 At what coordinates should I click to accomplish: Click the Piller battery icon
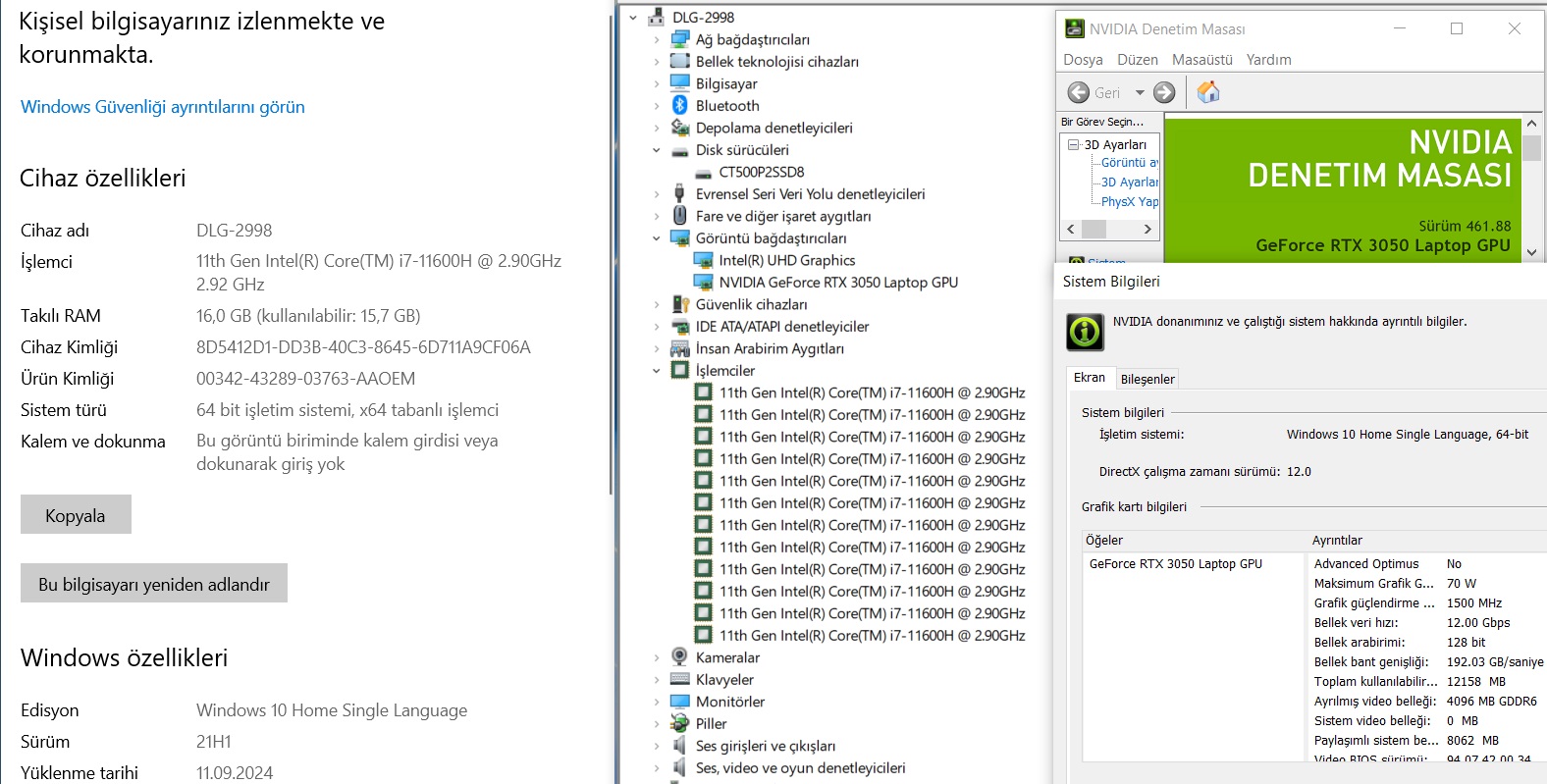[679, 723]
